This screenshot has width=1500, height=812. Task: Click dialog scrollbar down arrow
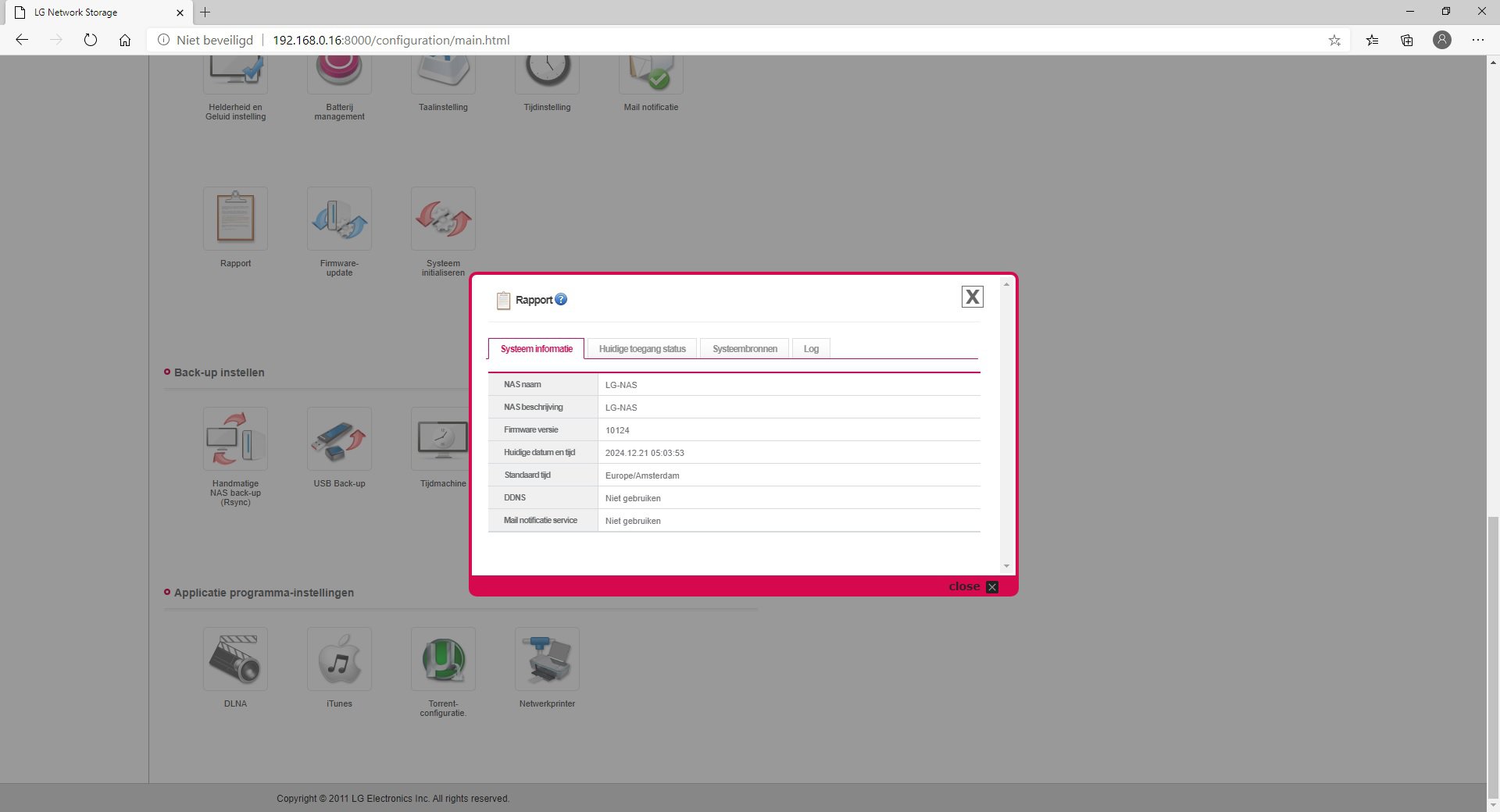click(1006, 566)
